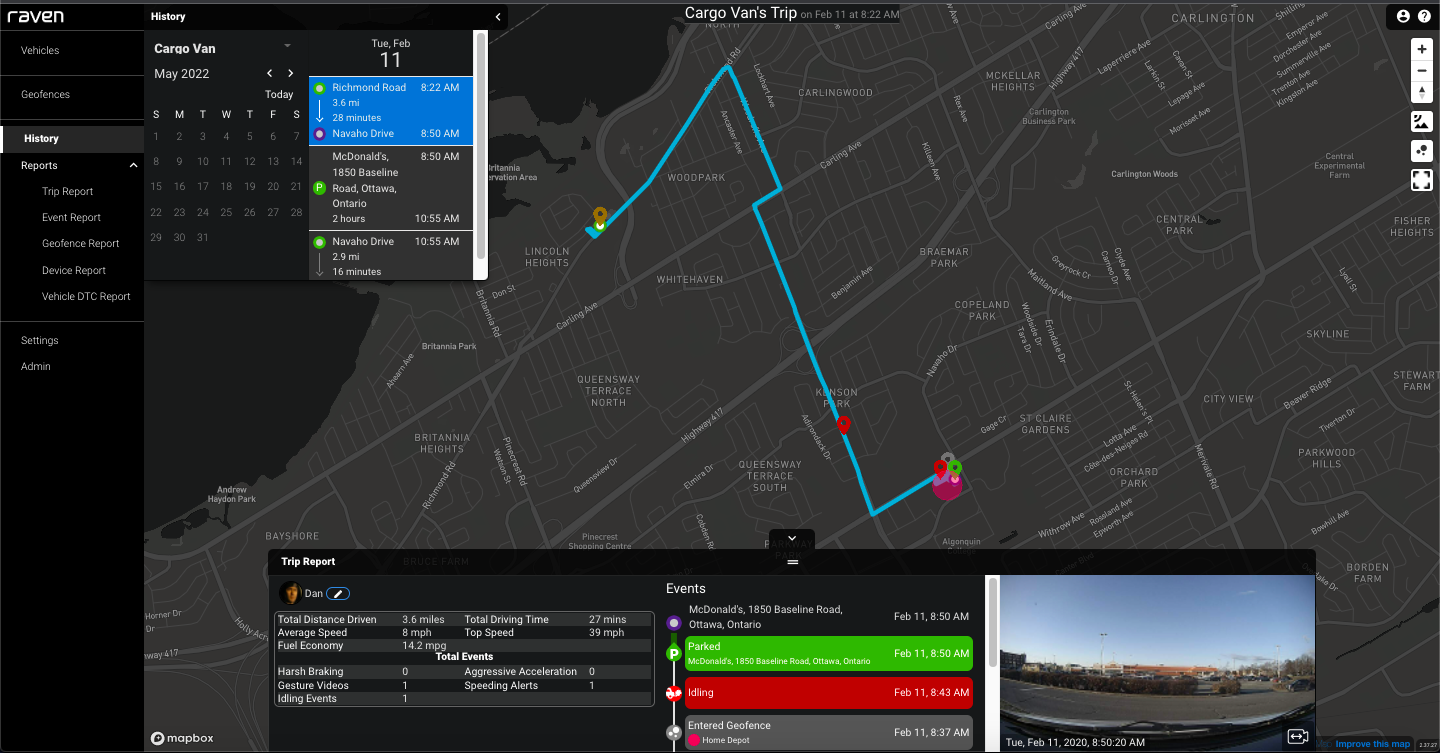Go to next month in calendar
The image size is (1440, 753).
point(291,73)
